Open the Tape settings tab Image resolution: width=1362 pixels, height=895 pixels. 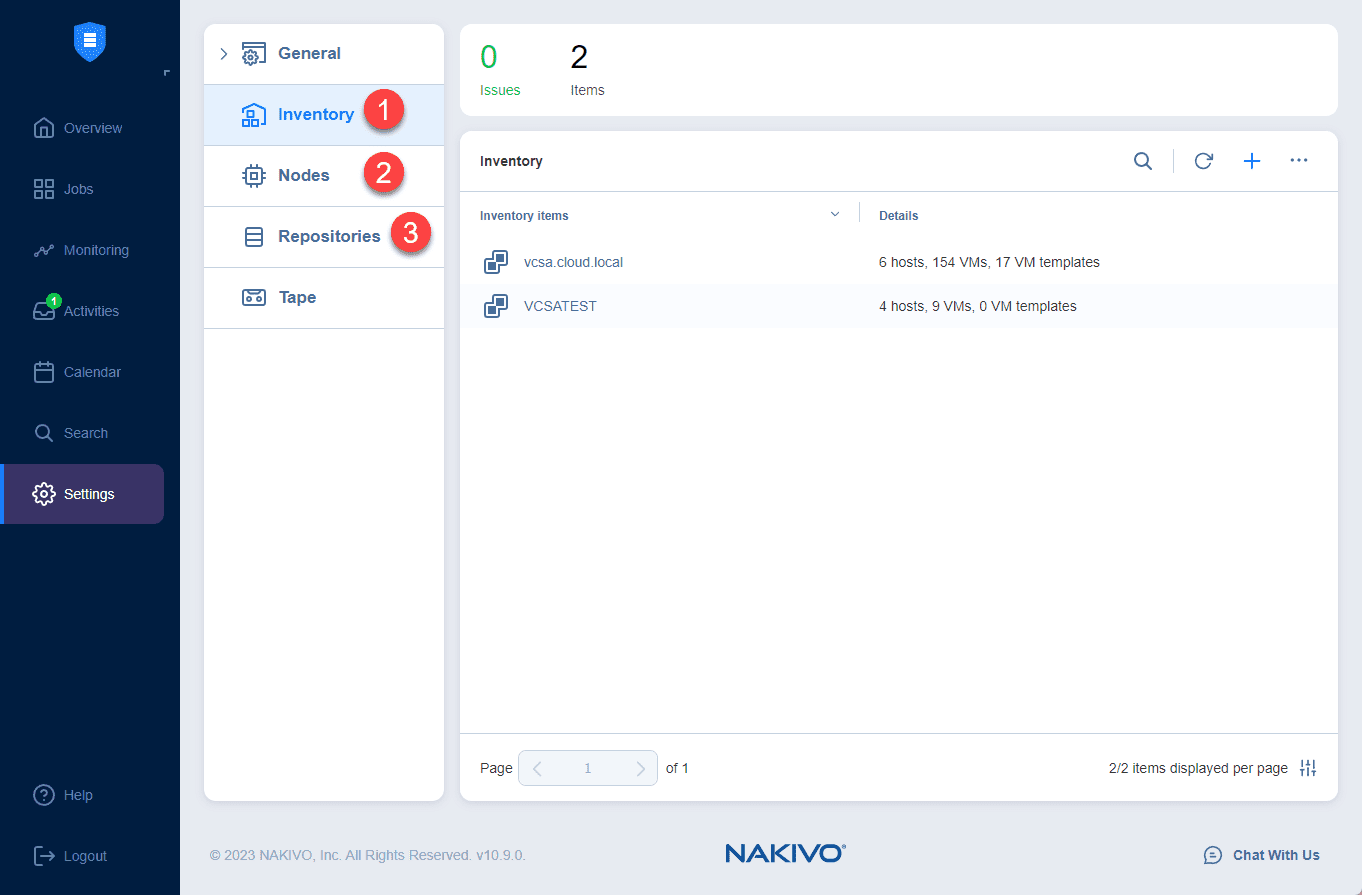click(324, 298)
